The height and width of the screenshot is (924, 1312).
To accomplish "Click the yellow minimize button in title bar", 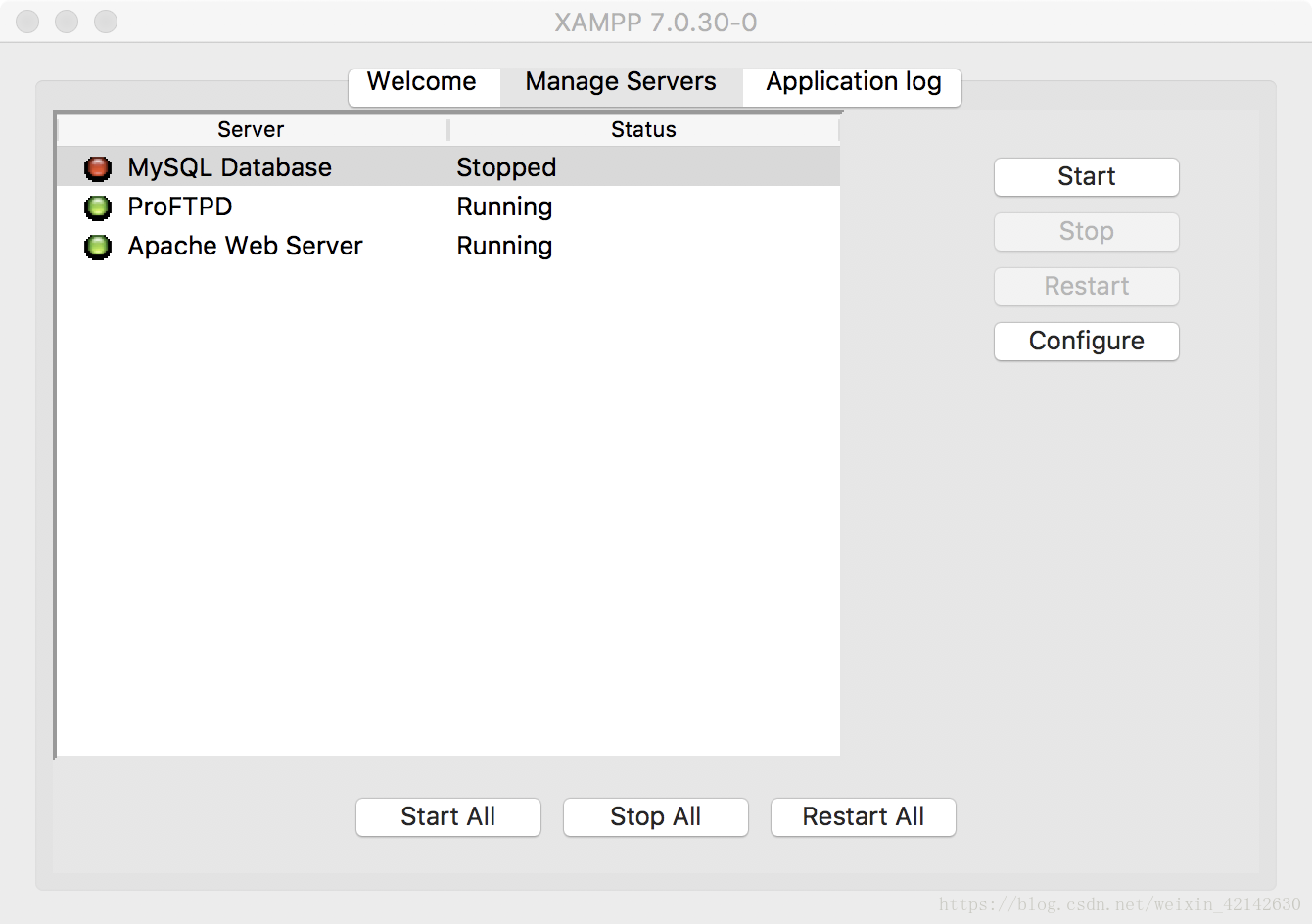I will (x=66, y=22).
